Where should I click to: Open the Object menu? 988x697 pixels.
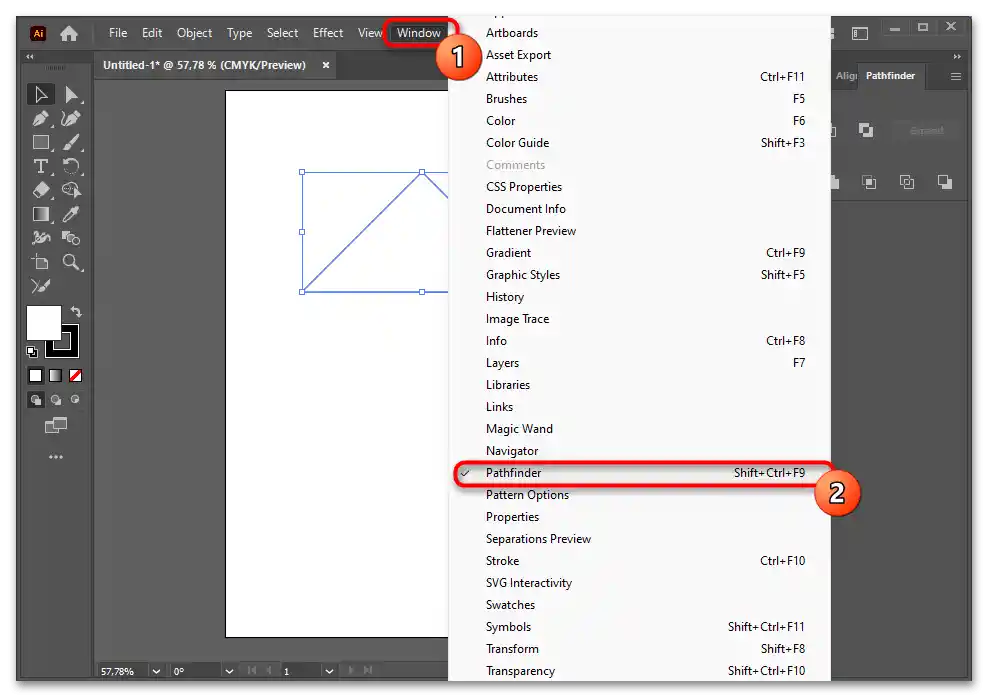point(194,33)
